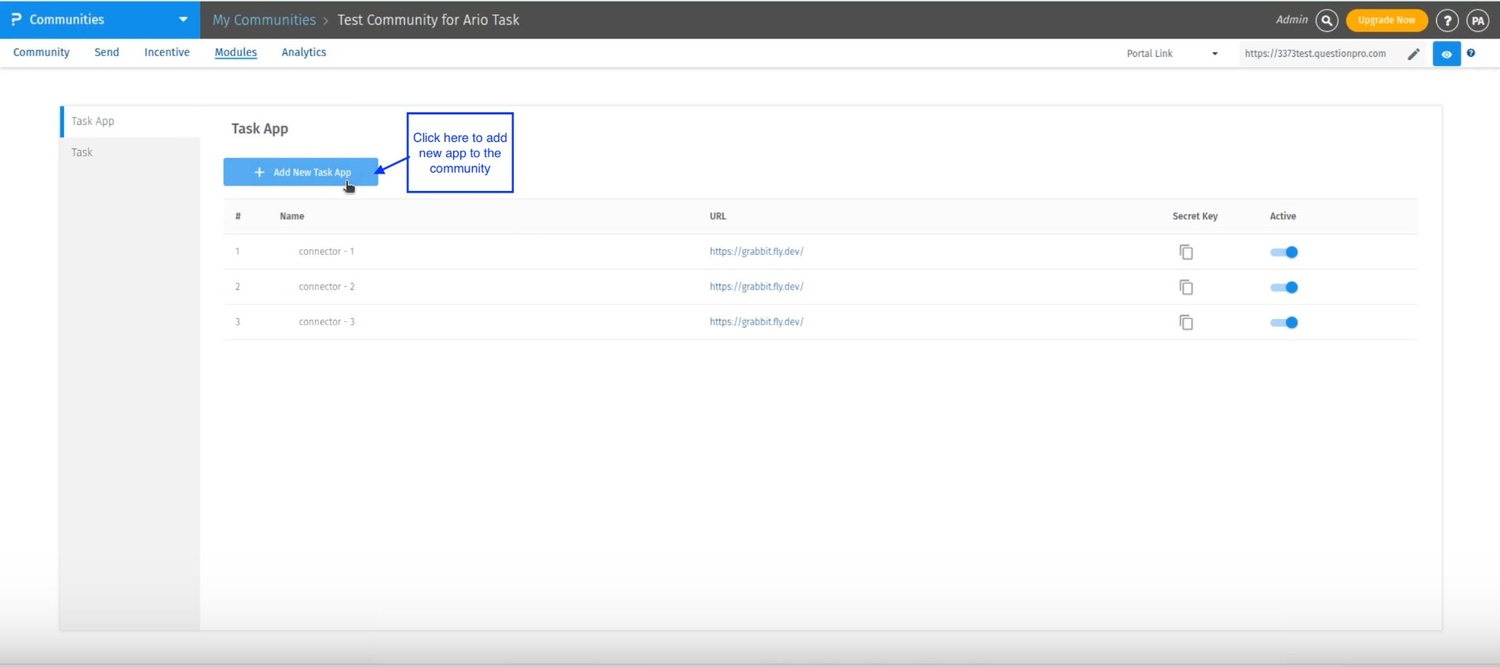
Task: Open the Incentive tab
Action: coord(167,52)
